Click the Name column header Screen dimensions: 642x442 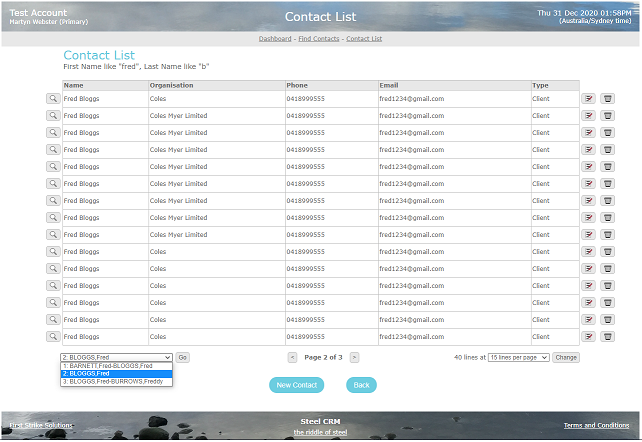click(105, 85)
